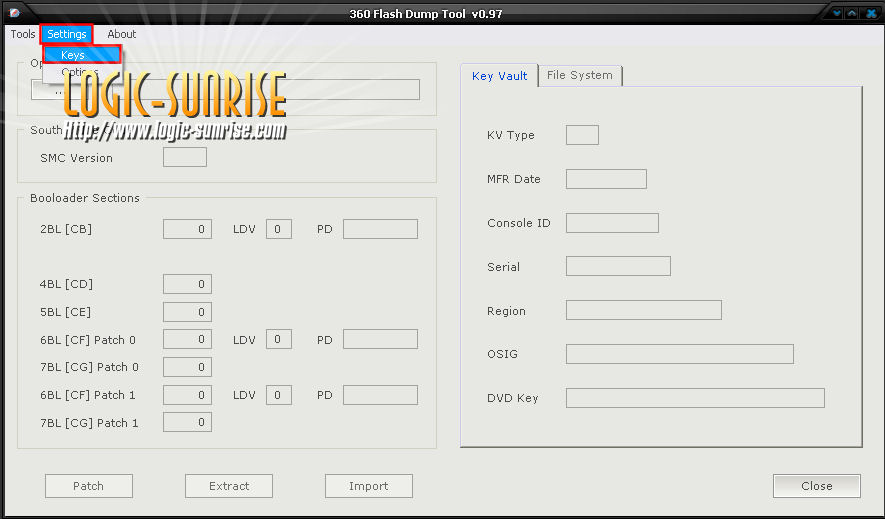The image size is (885, 519).
Task: Click the 4BL [CD] value field
Action: [x=187, y=284]
